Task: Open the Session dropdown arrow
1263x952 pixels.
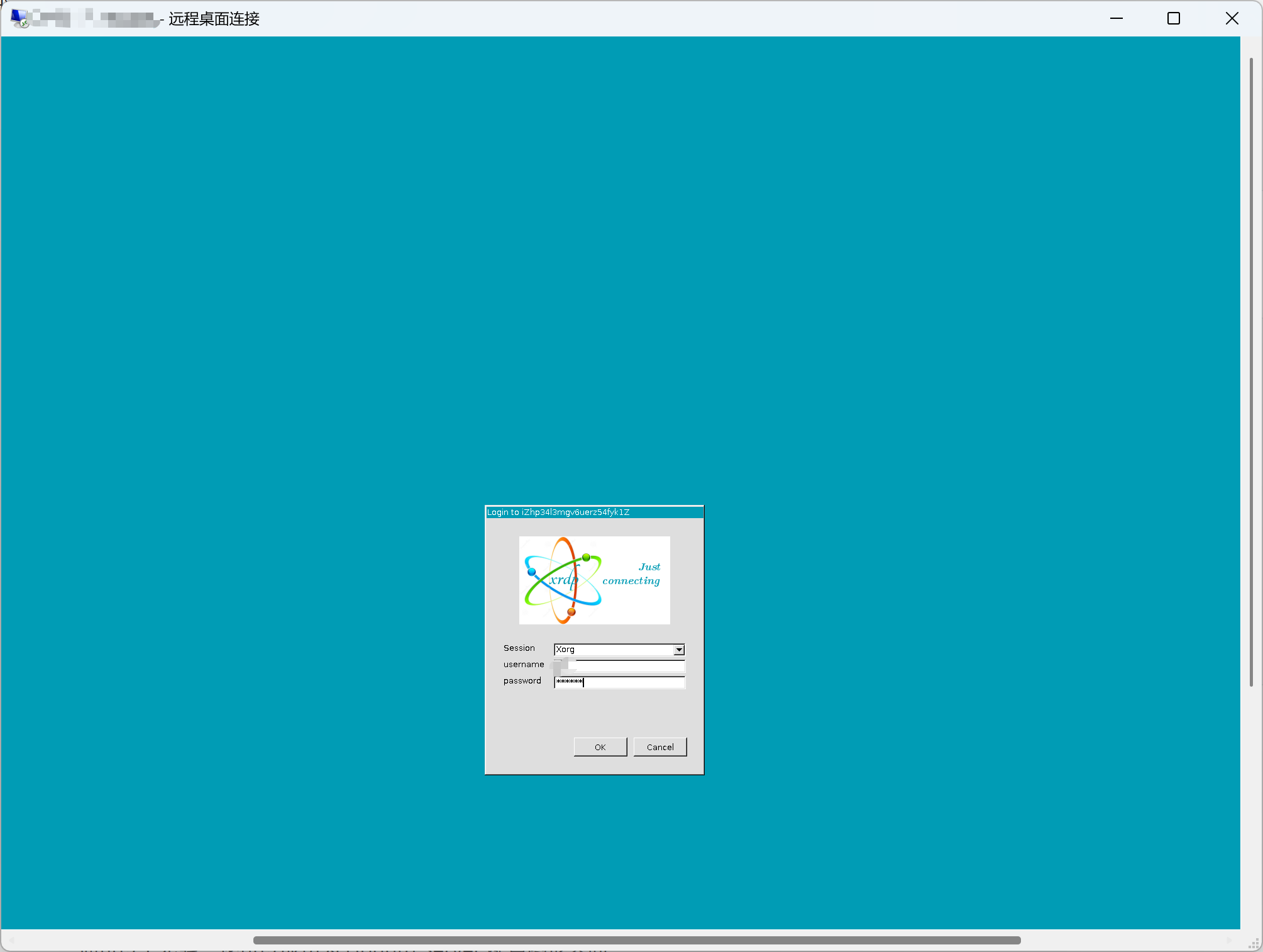Action: coord(679,650)
